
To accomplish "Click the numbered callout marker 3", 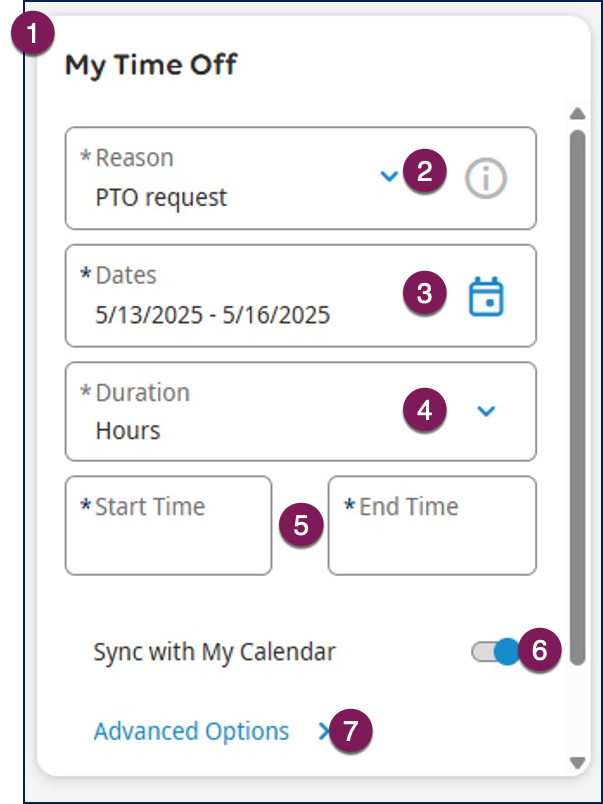I will 425,293.
